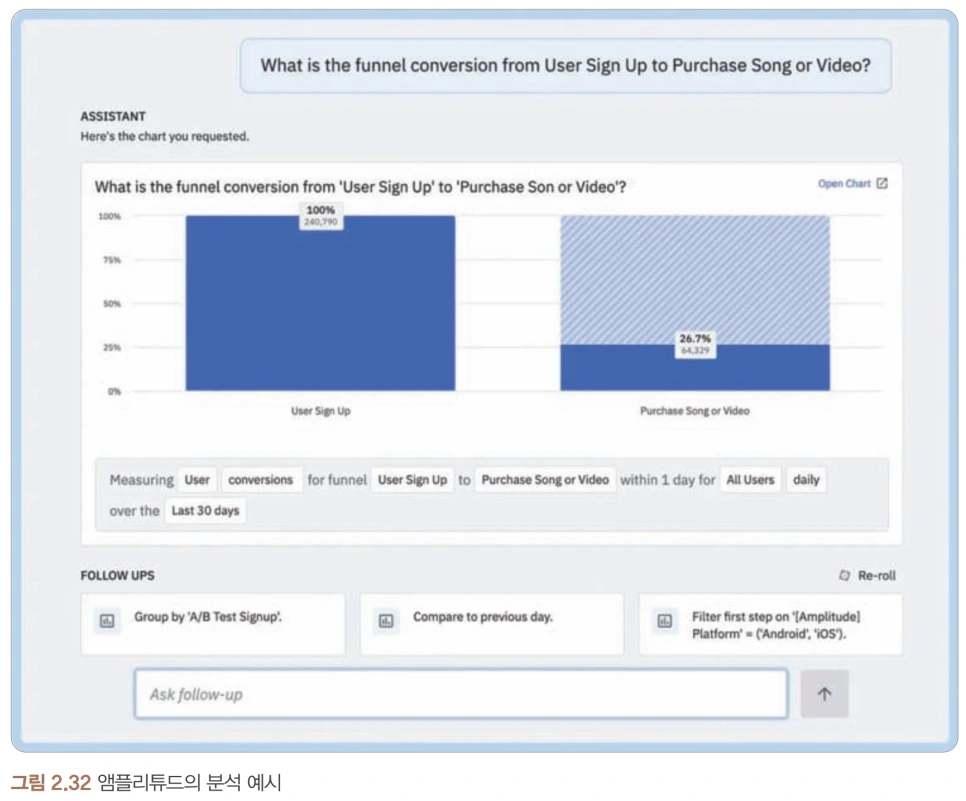
Task: Click the 'Here's the chart you requested.' reply
Action: coord(165,136)
